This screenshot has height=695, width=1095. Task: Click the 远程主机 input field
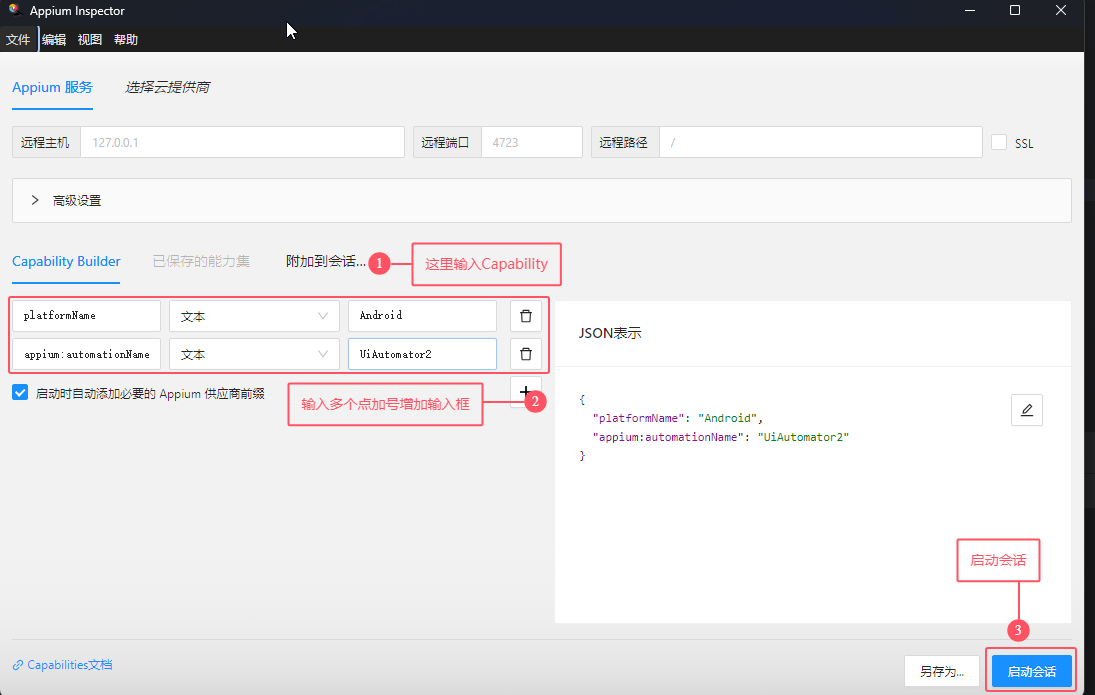242,142
